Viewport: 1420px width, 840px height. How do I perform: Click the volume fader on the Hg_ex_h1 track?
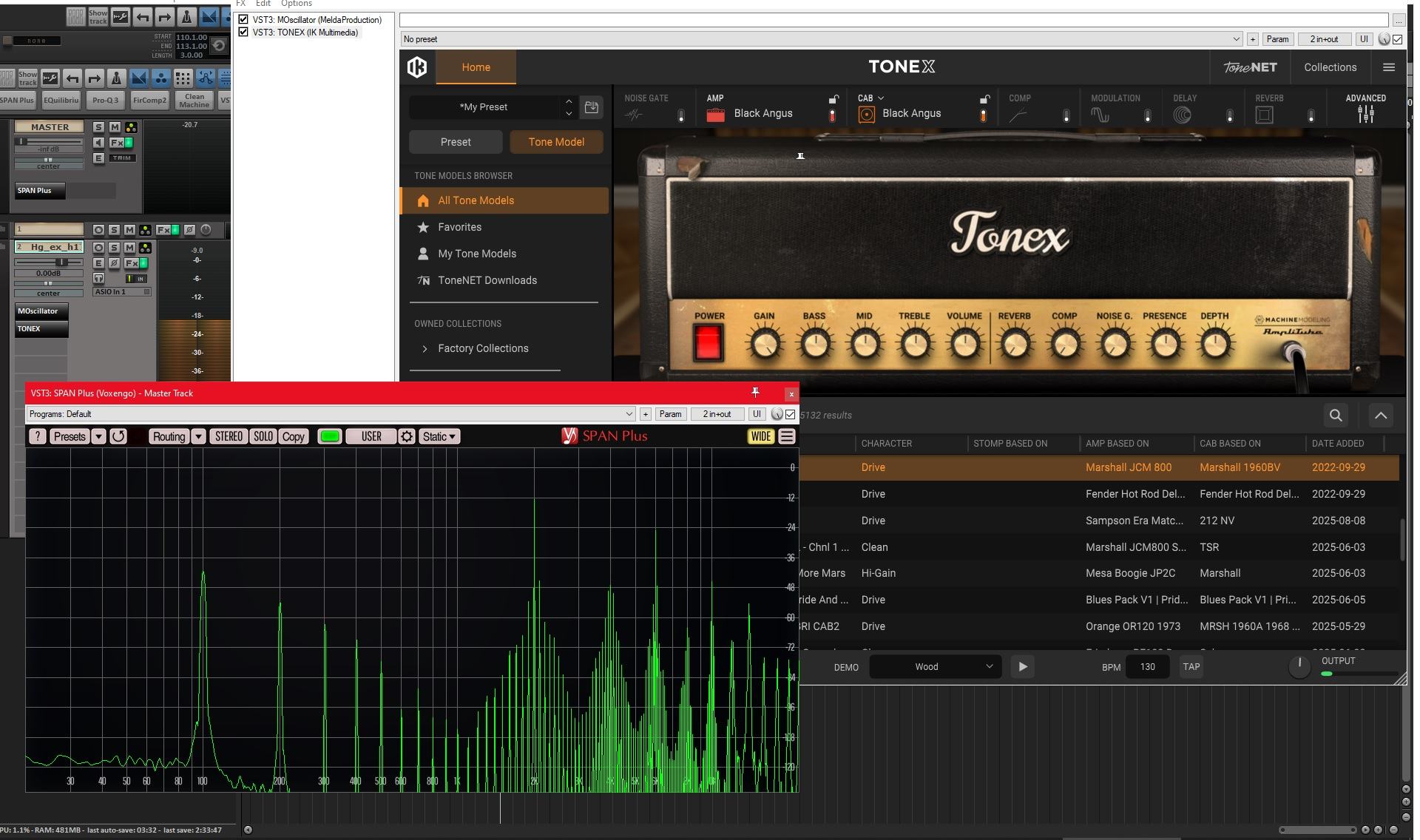click(x=62, y=262)
